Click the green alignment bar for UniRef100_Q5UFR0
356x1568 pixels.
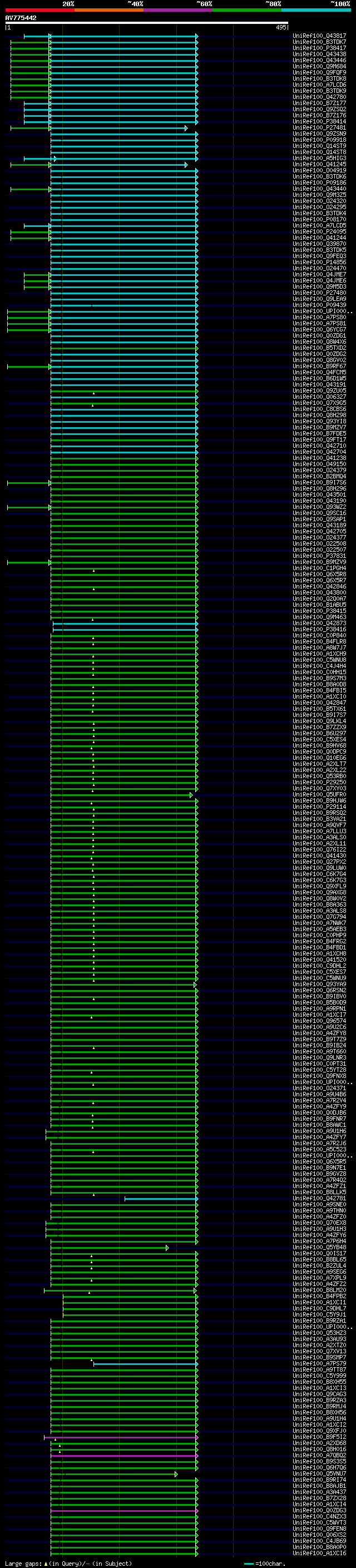121,795
